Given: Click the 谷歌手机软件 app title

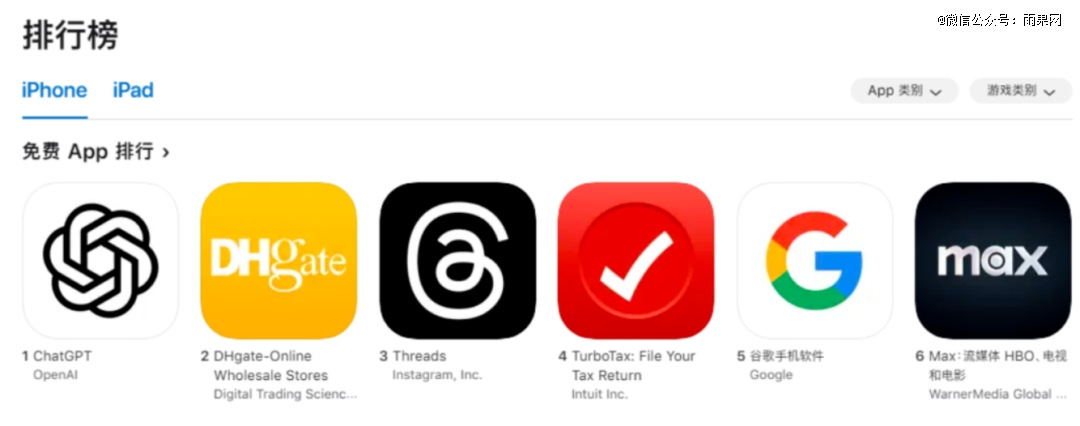Looking at the screenshot, I should click(x=787, y=356).
